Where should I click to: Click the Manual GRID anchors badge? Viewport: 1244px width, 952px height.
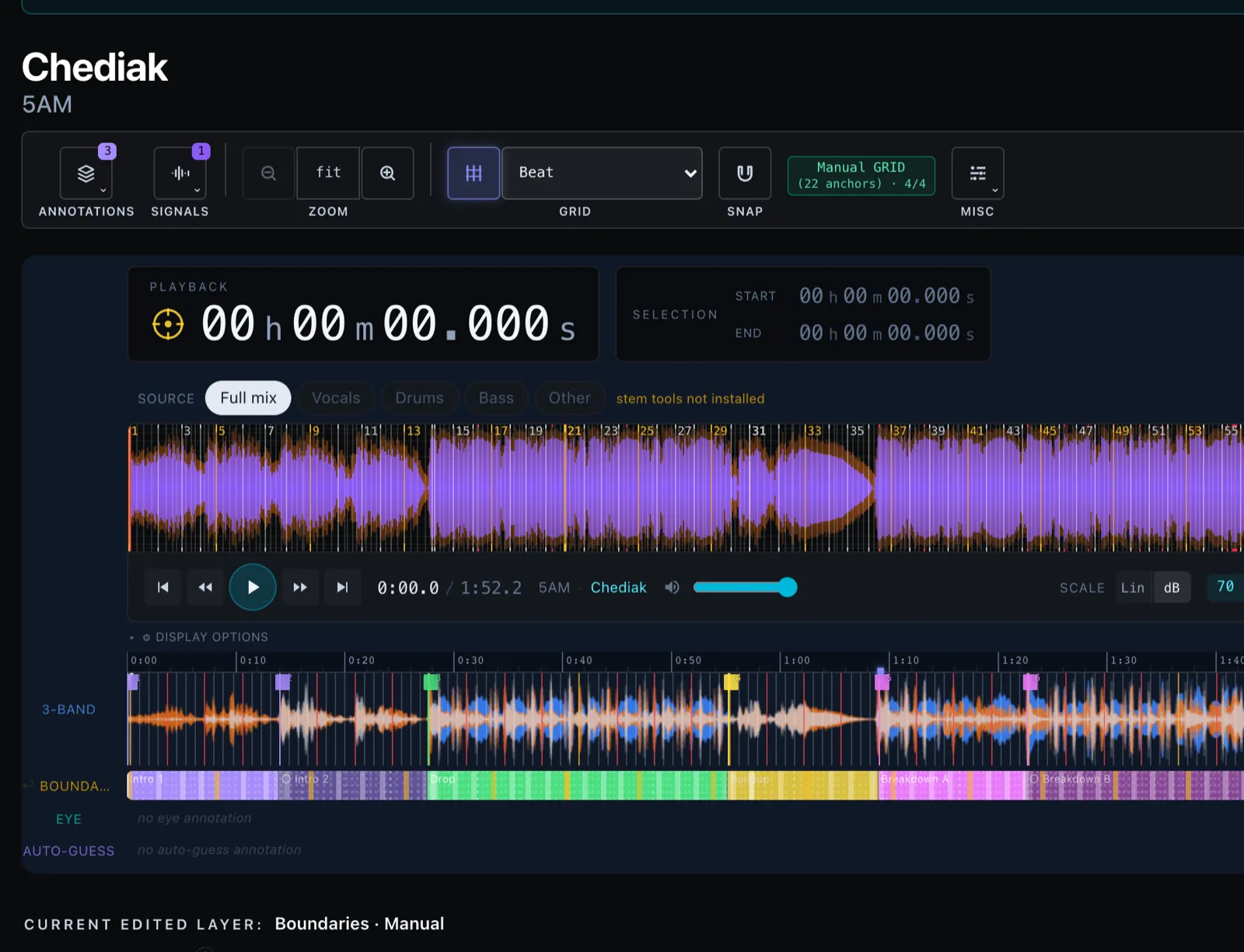tap(861, 176)
